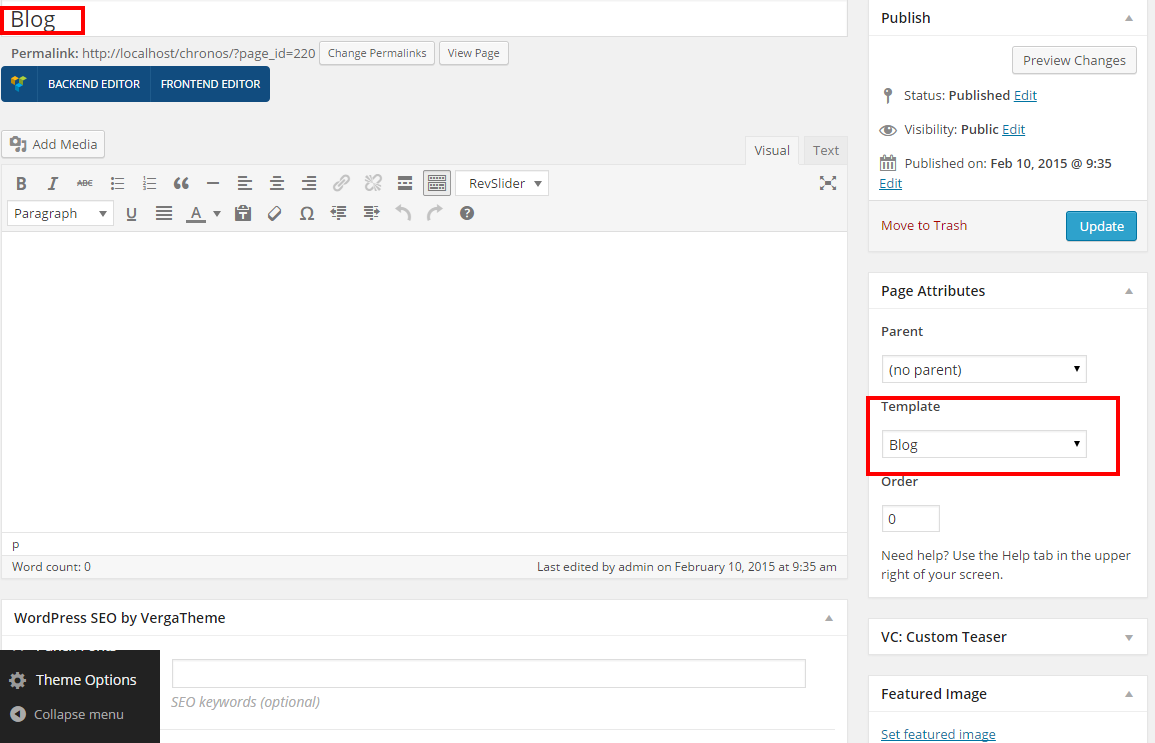Click the Order number input field

coord(910,518)
